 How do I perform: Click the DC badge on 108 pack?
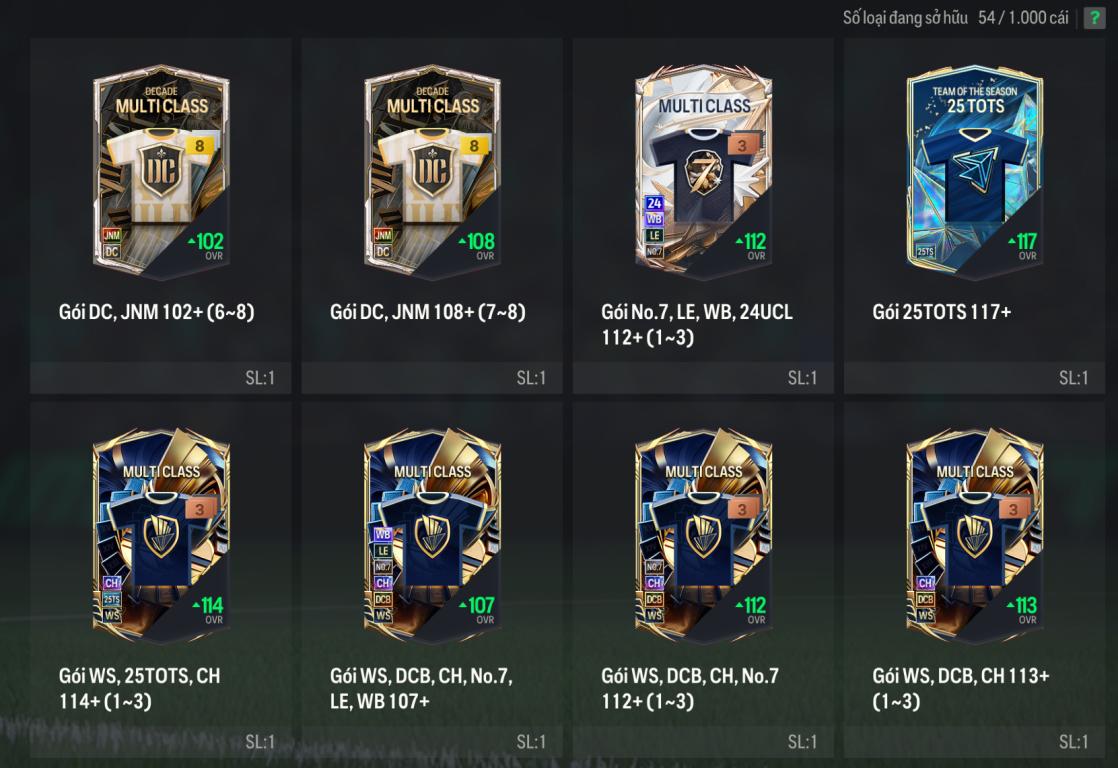[383, 251]
